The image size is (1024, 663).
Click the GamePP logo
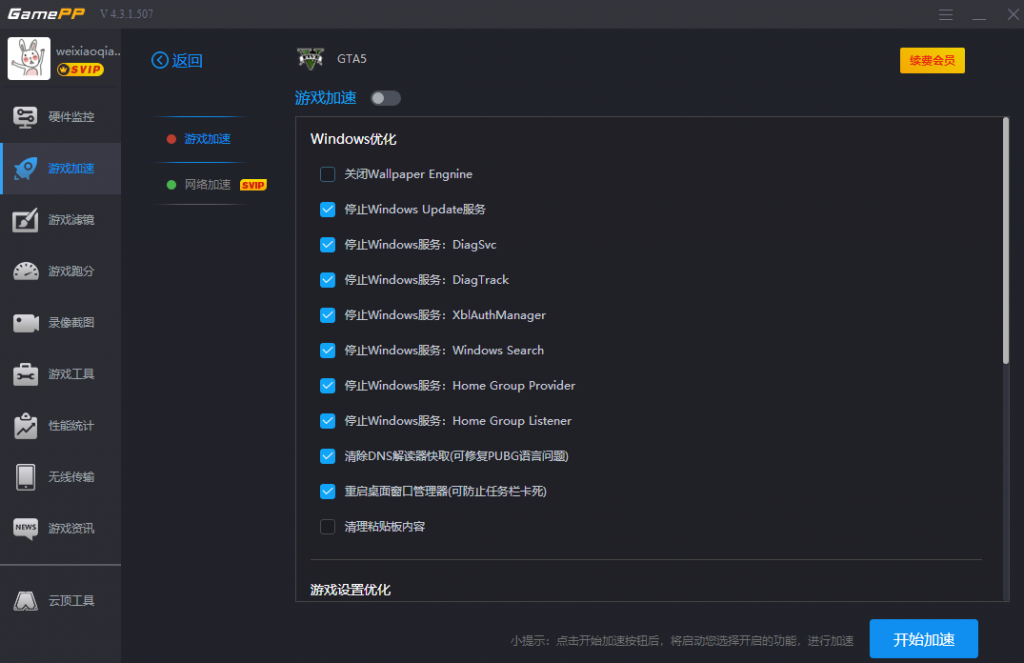point(46,14)
